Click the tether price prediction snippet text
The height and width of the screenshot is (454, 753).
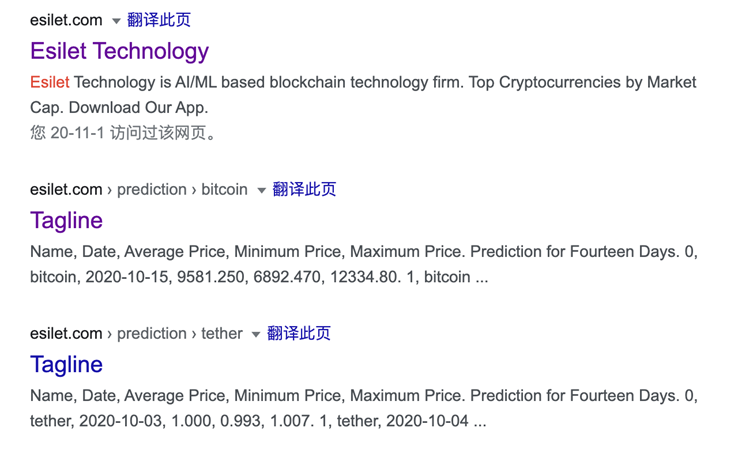(363, 408)
